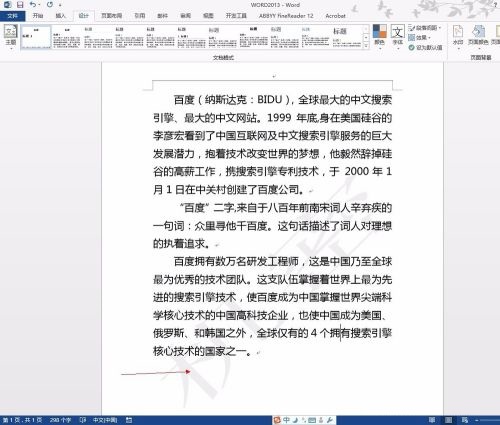Image resolution: width=500 pixels, height=425 pixels.
Task: Switch to the 页面布局 (Page Layout) tab
Action: pyautogui.click(x=111, y=16)
